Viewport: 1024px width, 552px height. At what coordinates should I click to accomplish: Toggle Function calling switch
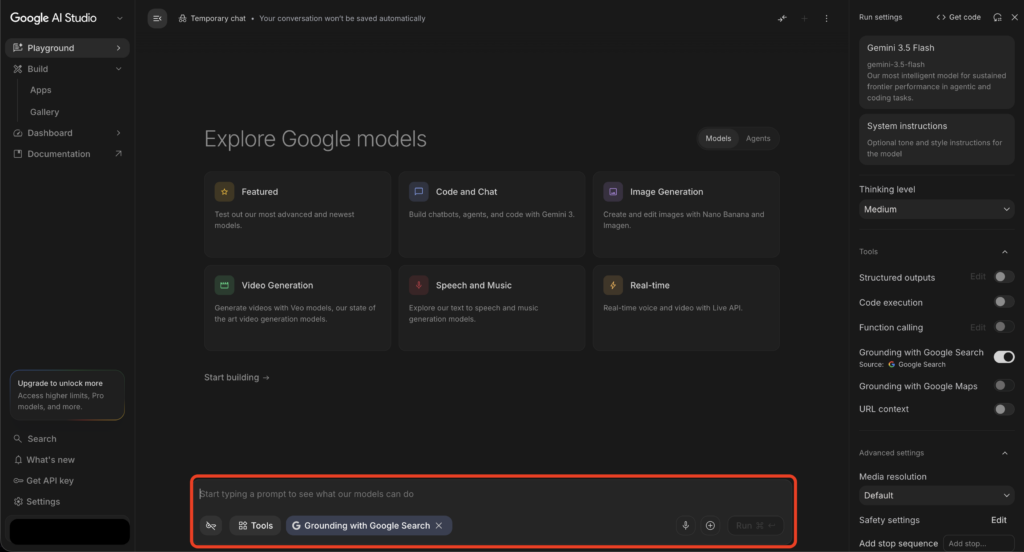click(x=1004, y=327)
